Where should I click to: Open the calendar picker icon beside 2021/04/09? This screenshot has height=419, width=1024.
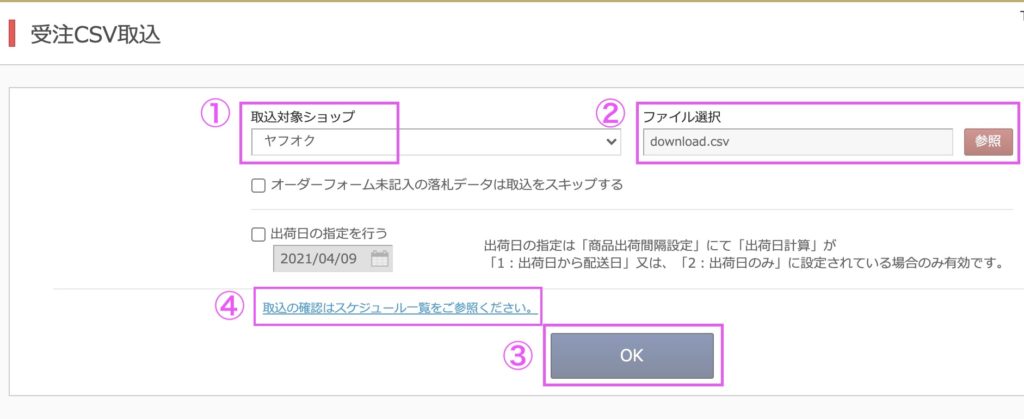(x=379, y=259)
